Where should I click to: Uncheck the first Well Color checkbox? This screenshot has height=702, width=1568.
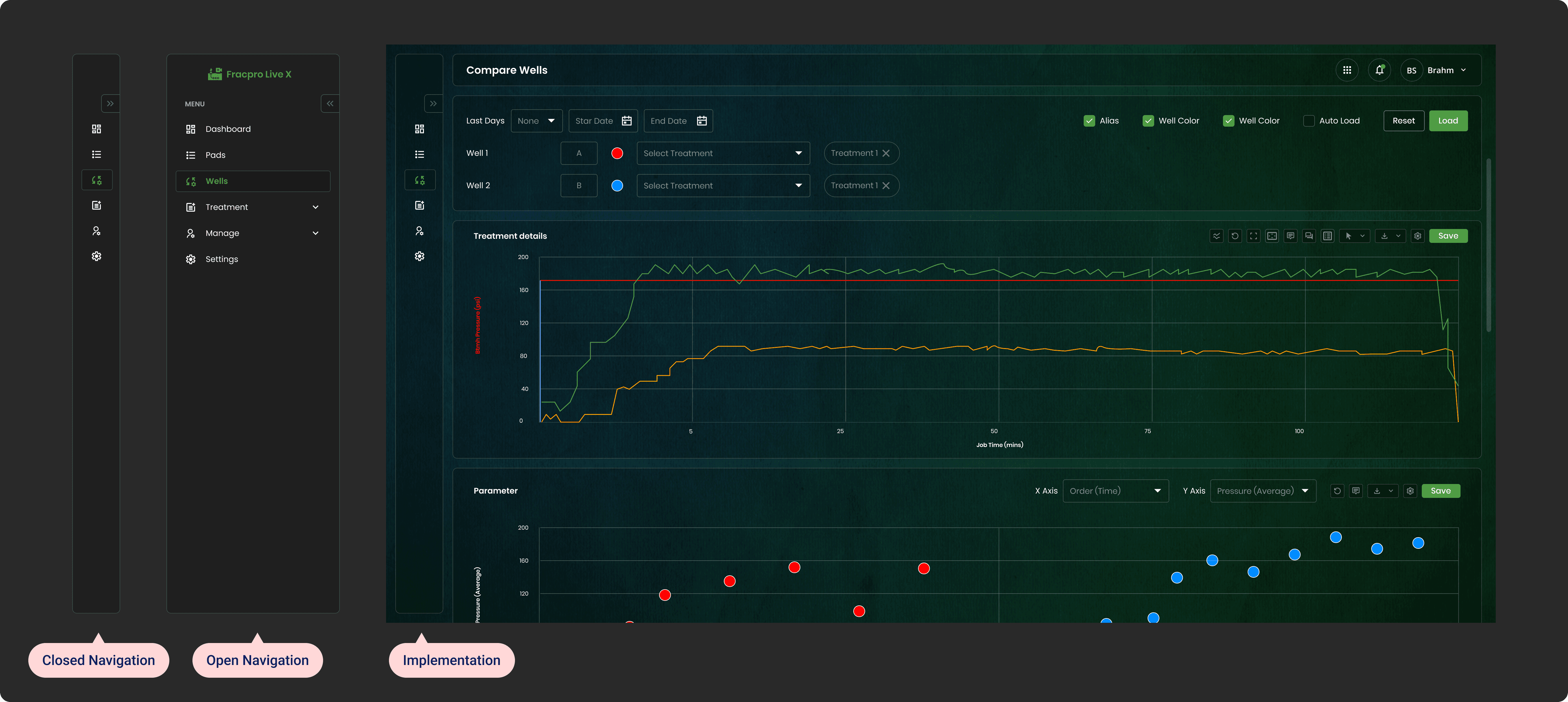pyautogui.click(x=1148, y=121)
